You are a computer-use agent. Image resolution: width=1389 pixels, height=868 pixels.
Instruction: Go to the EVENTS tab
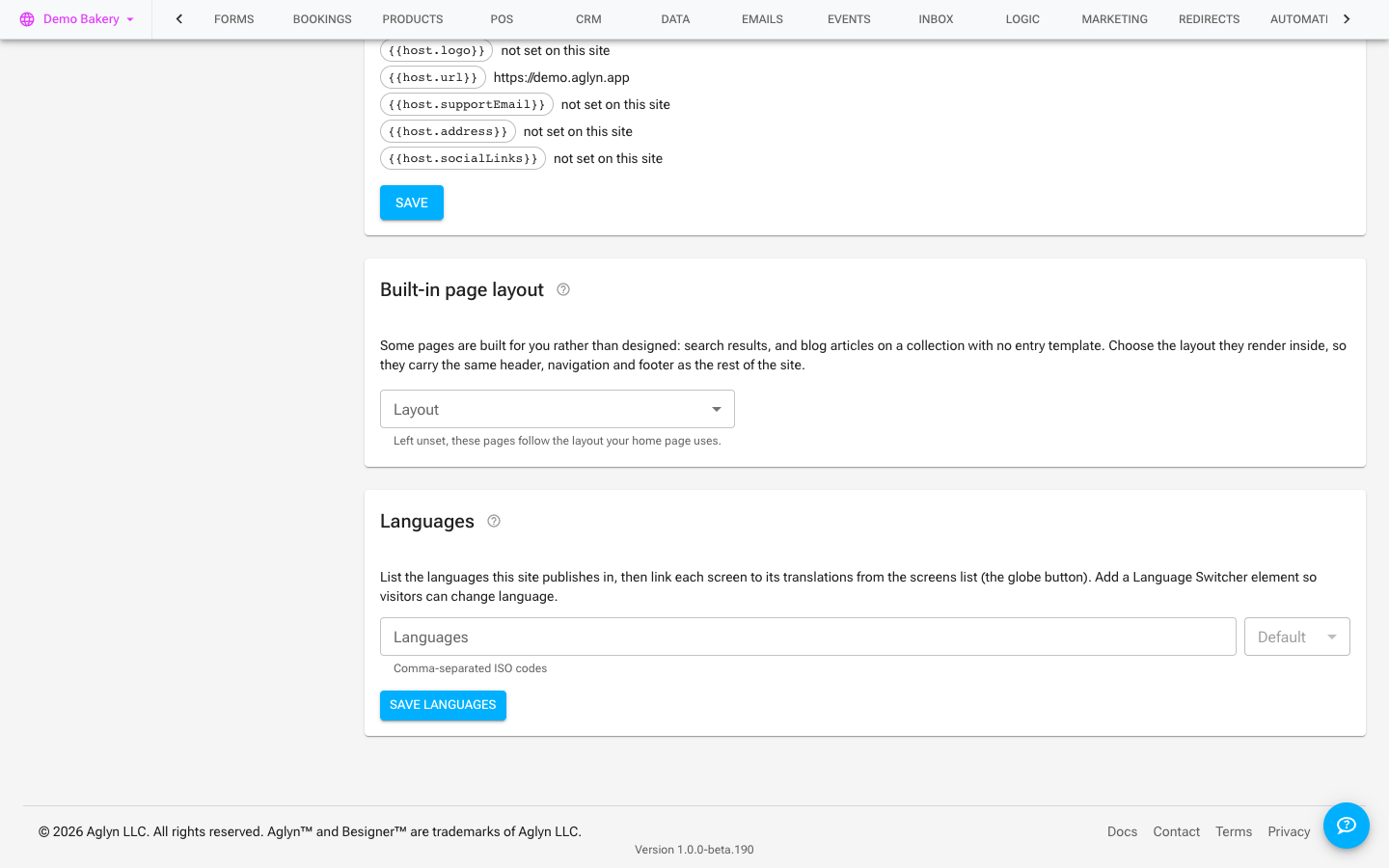(849, 19)
